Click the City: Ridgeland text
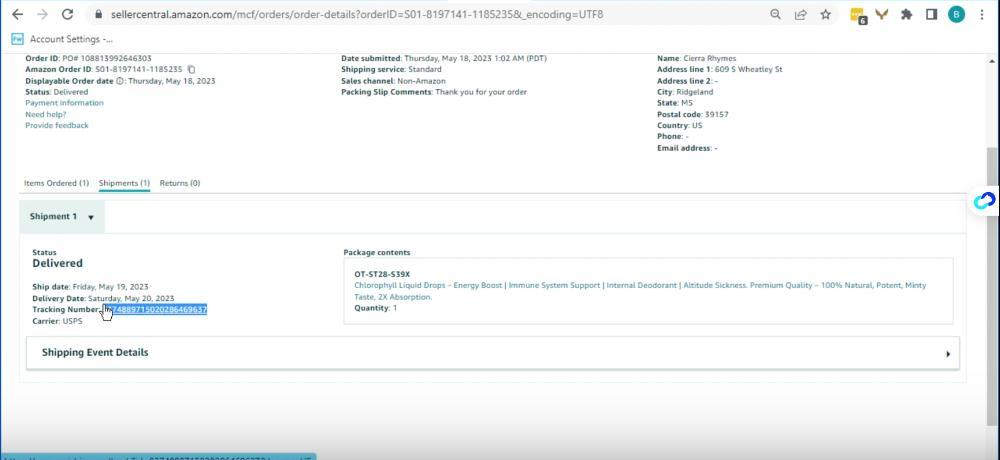Viewport: 1000px width, 460px height. [685, 92]
